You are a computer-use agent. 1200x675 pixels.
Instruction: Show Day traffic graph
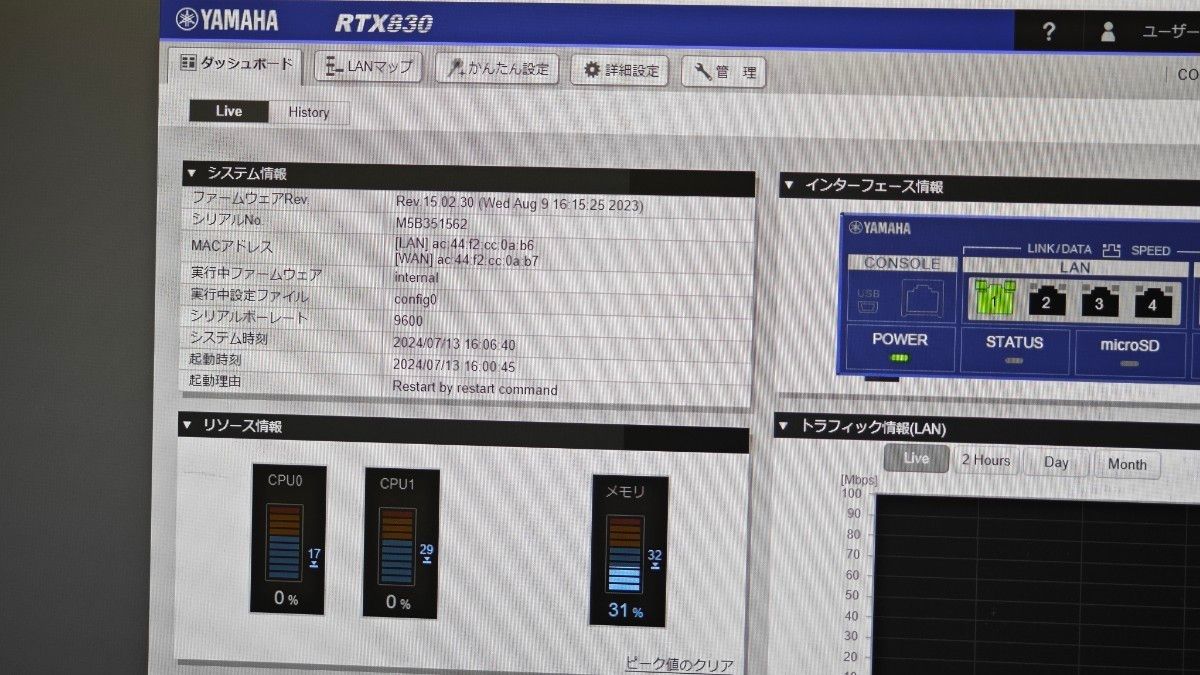1056,462
